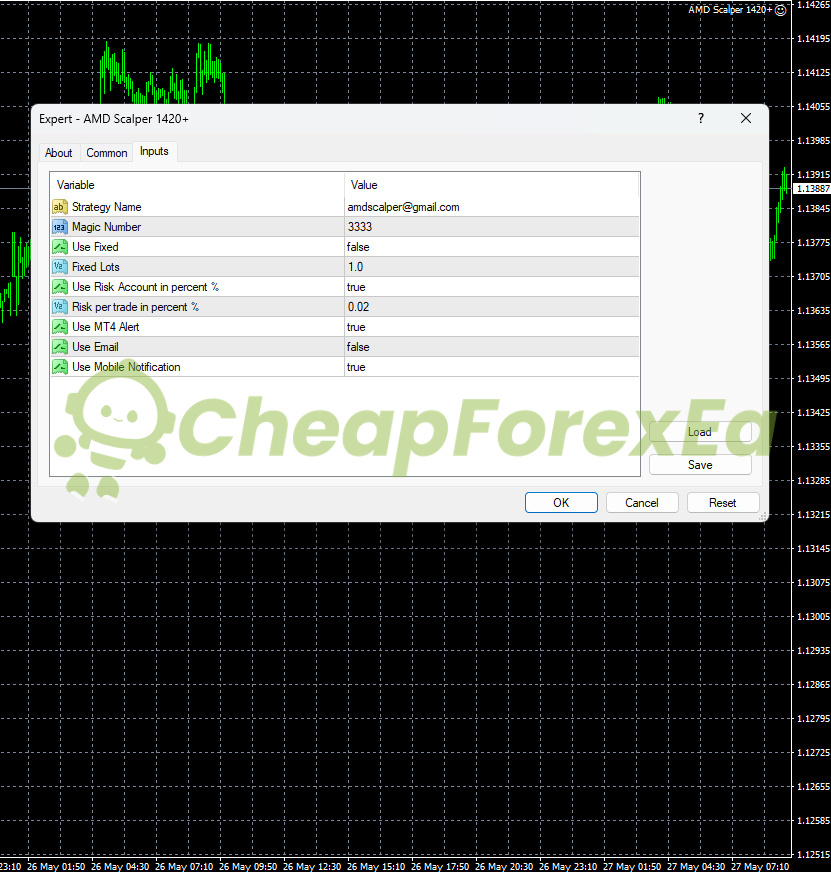
Task: Select the Use Mobile Notification label
Action: point(126,367)
